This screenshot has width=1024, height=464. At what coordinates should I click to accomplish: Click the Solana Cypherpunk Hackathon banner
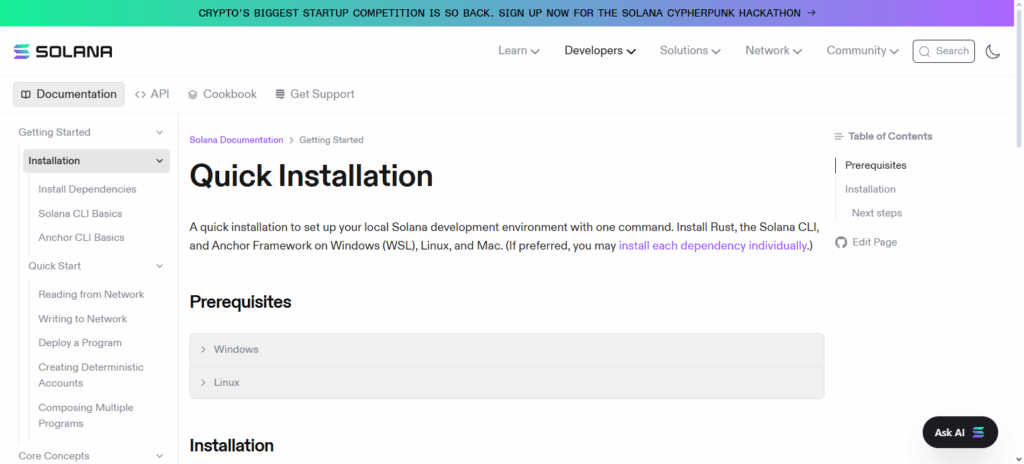[506, 13]
